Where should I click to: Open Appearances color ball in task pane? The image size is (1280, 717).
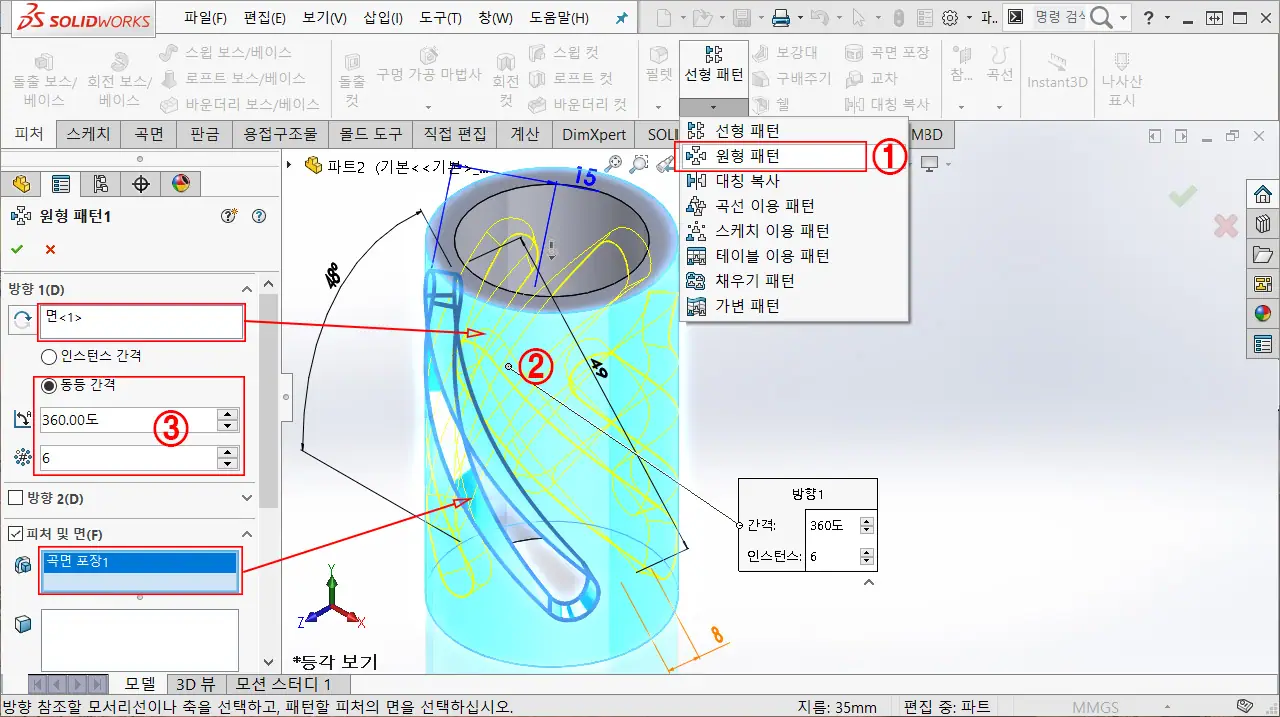(1263, 314)
